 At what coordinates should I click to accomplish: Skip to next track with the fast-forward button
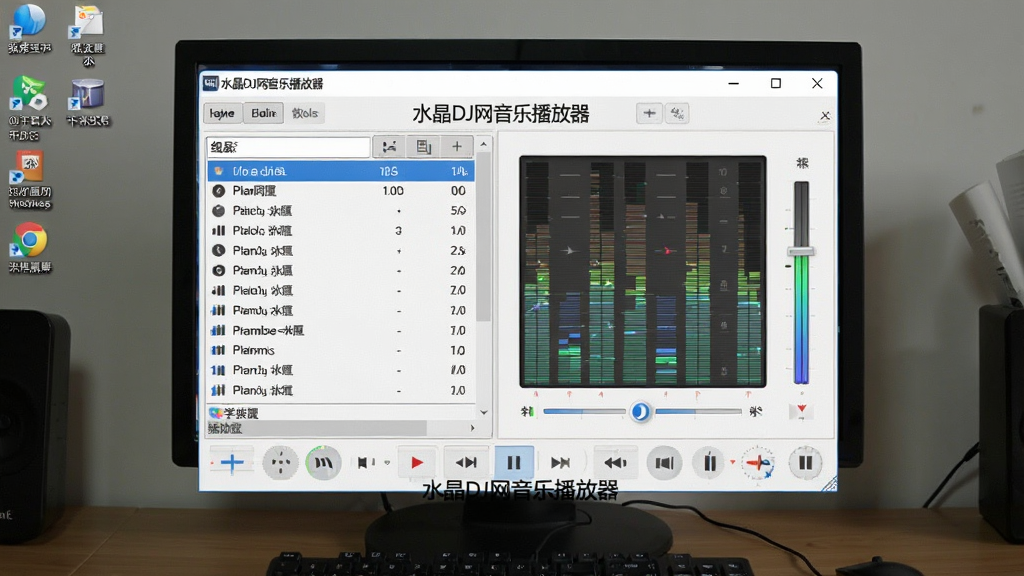click(x=560, y=462)
